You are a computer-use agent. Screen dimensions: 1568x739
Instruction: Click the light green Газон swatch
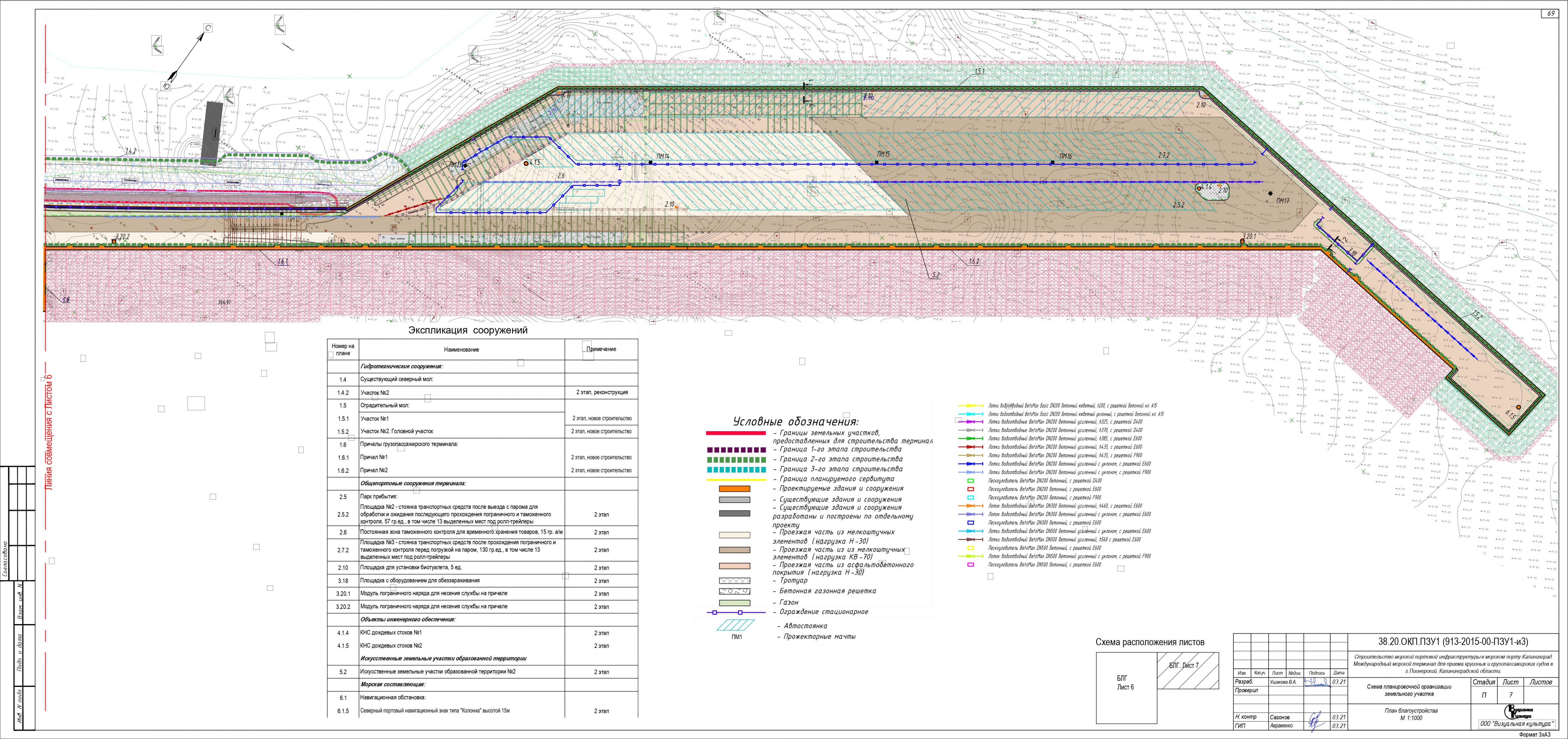[735, 603]
